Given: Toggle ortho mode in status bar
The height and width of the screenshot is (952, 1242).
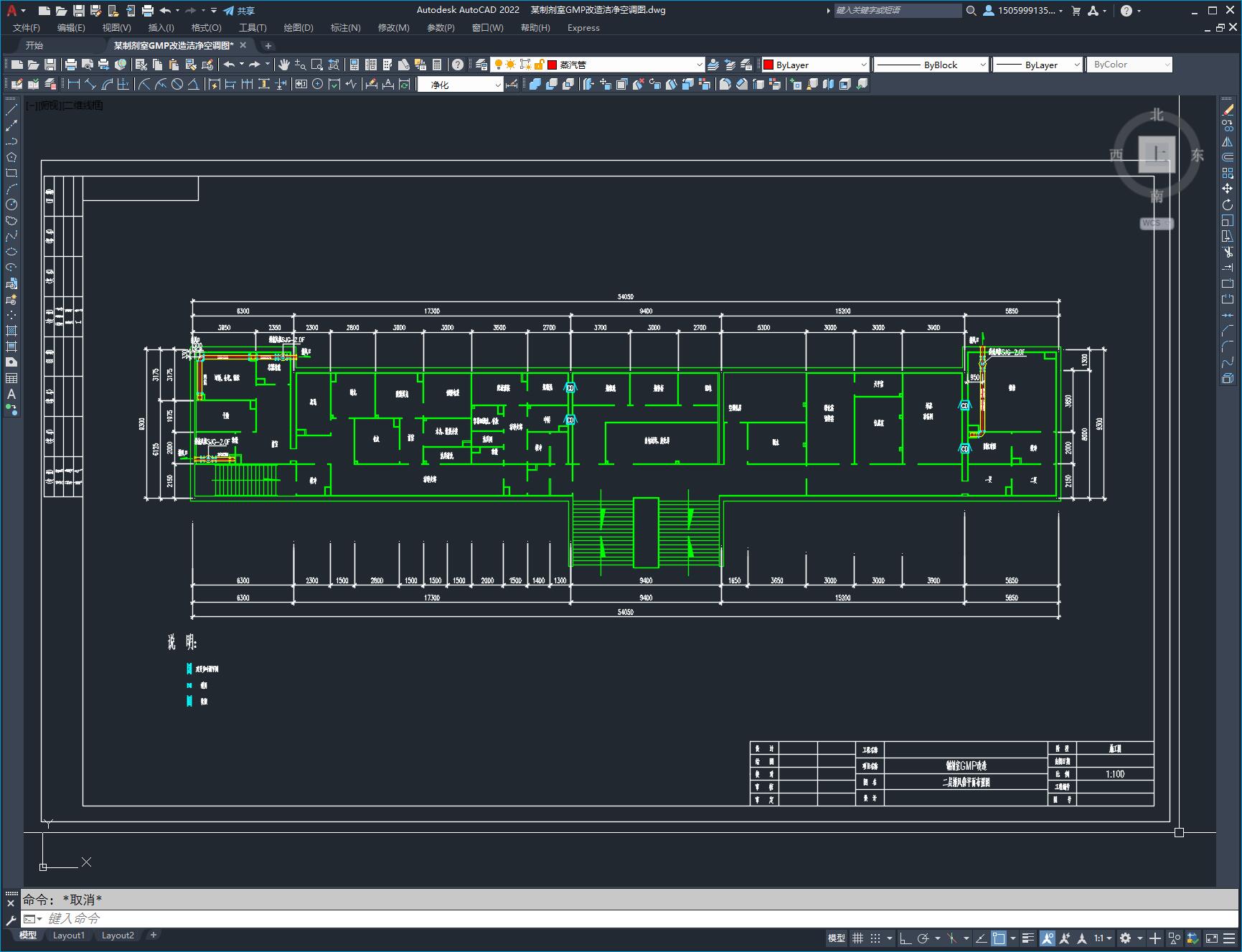Looking at the screenshot, I should coord(905,938).
